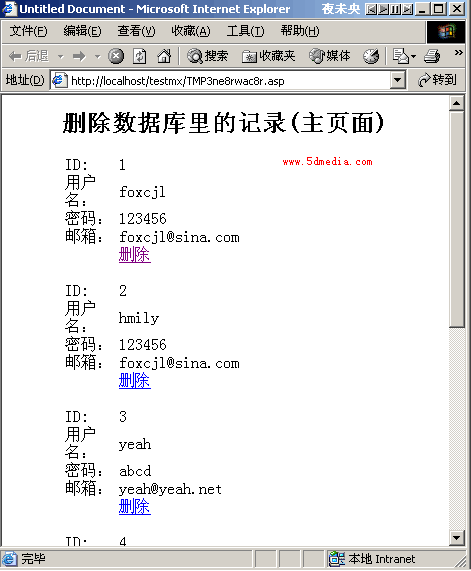Open the 工具(T) menu
The width and height of the screenshot is (471, 571).
[245, 31]
